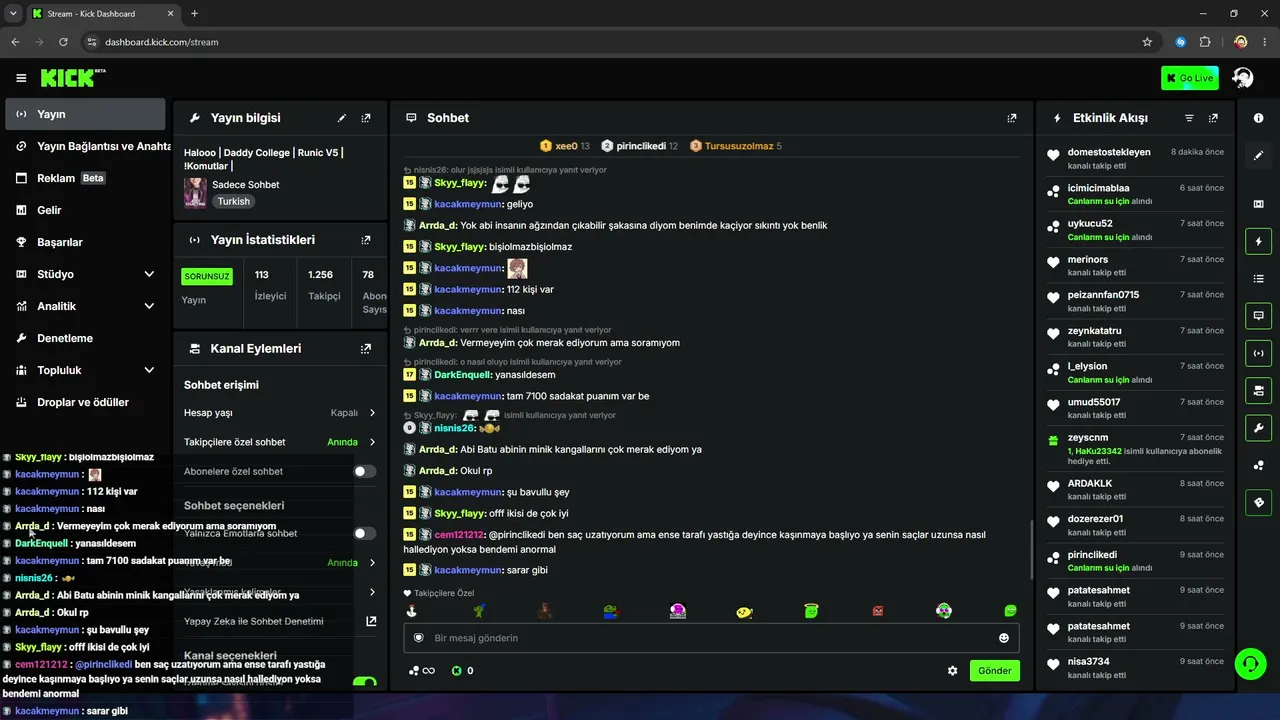The height and width of the screenshot is (720, 1280).
Task: Click the Turkish language tag
Action: (x=234, y=201)
